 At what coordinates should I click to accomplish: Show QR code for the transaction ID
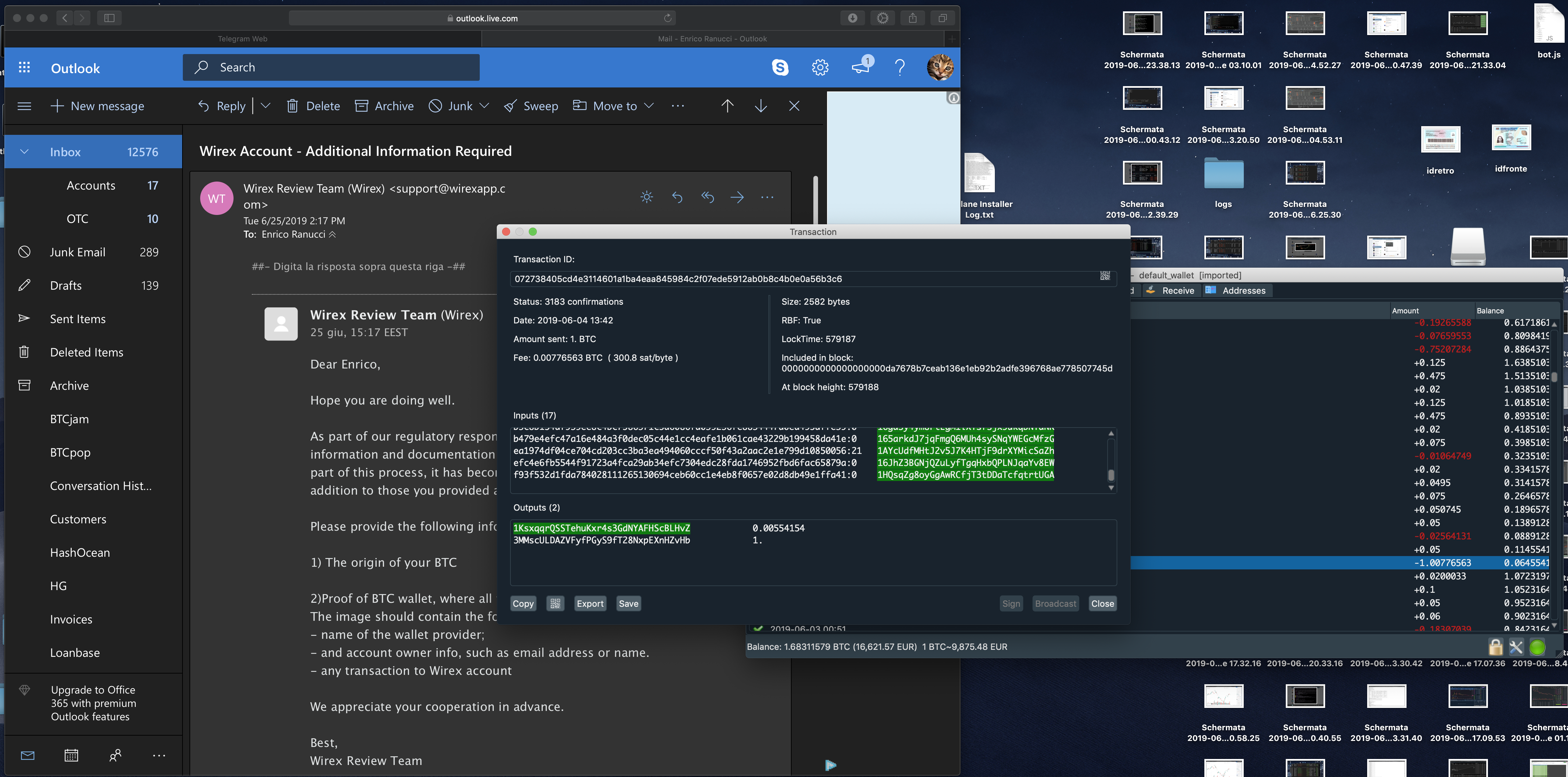coord(1105,276)
